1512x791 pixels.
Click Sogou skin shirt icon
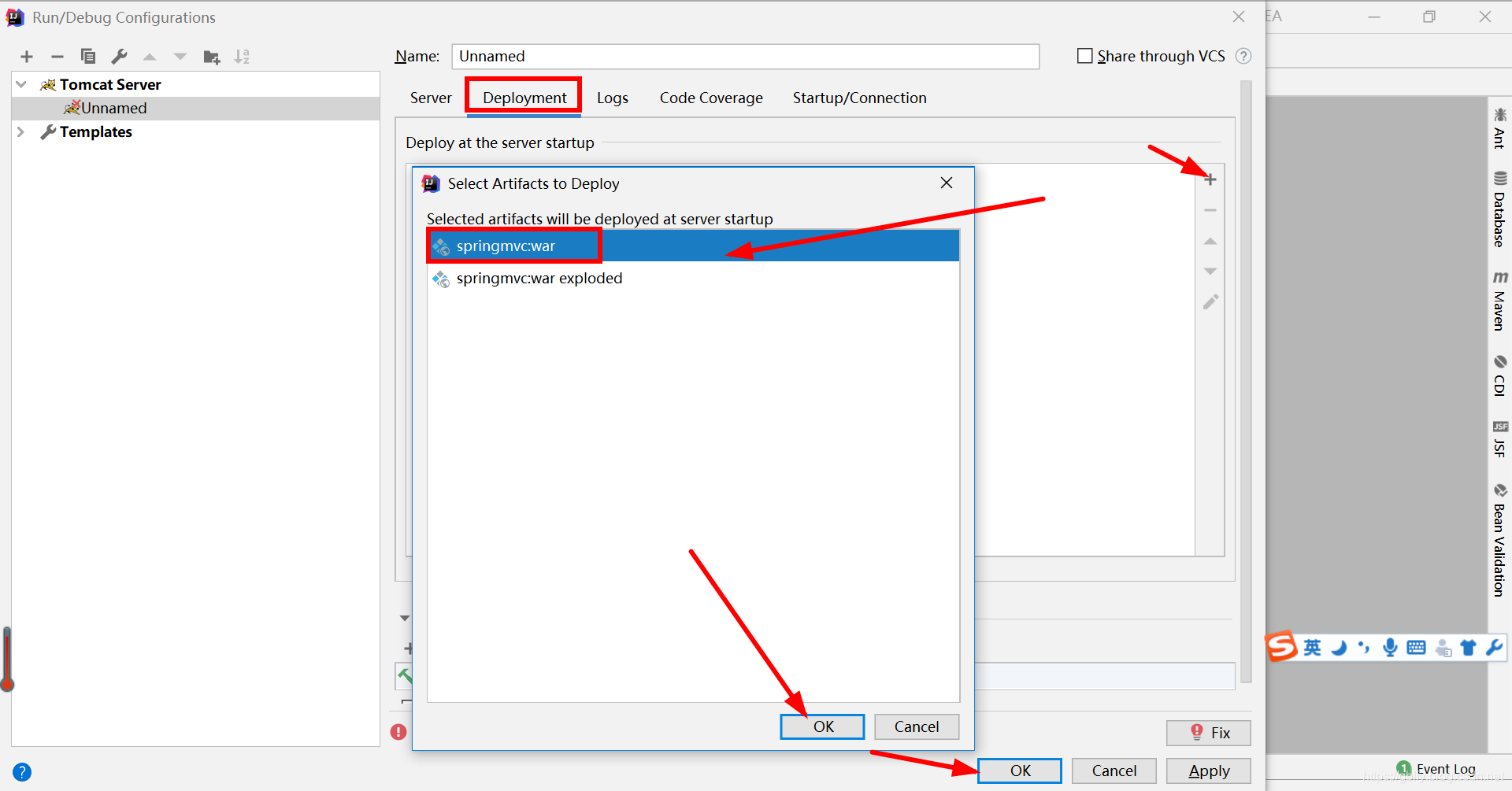[1468, 648]
